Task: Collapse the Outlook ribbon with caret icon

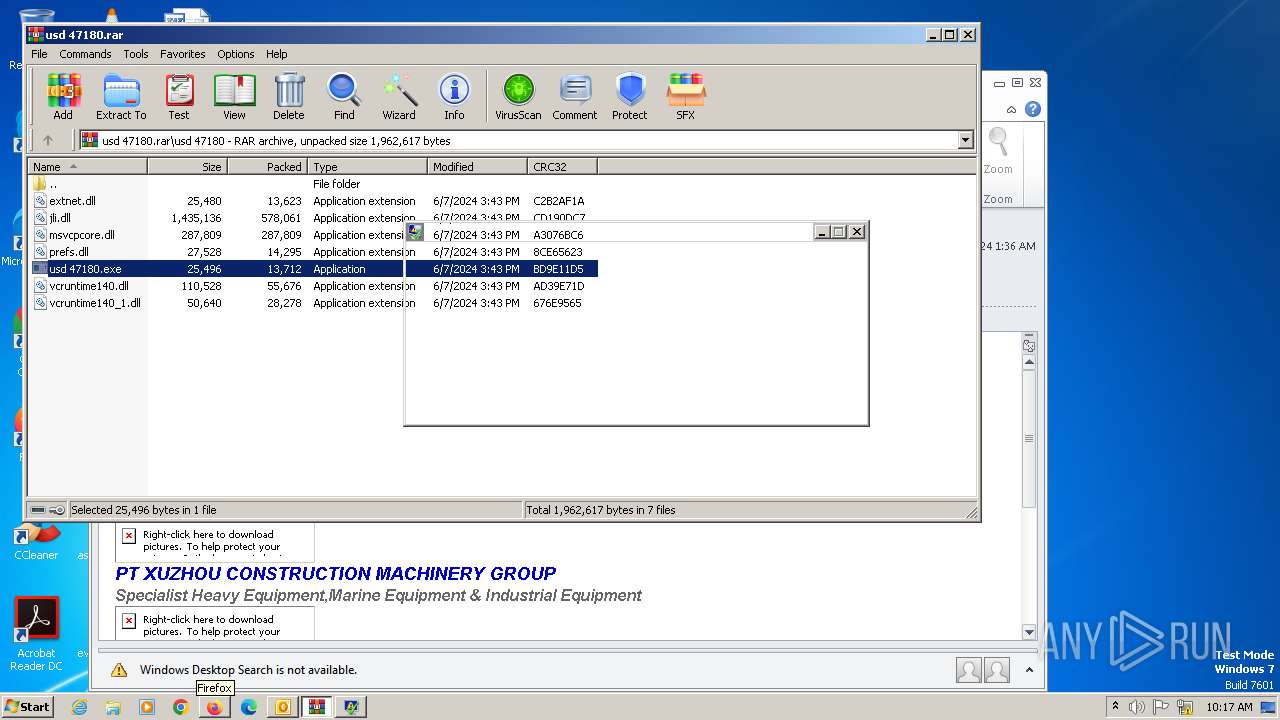Action: point(1012,109)
